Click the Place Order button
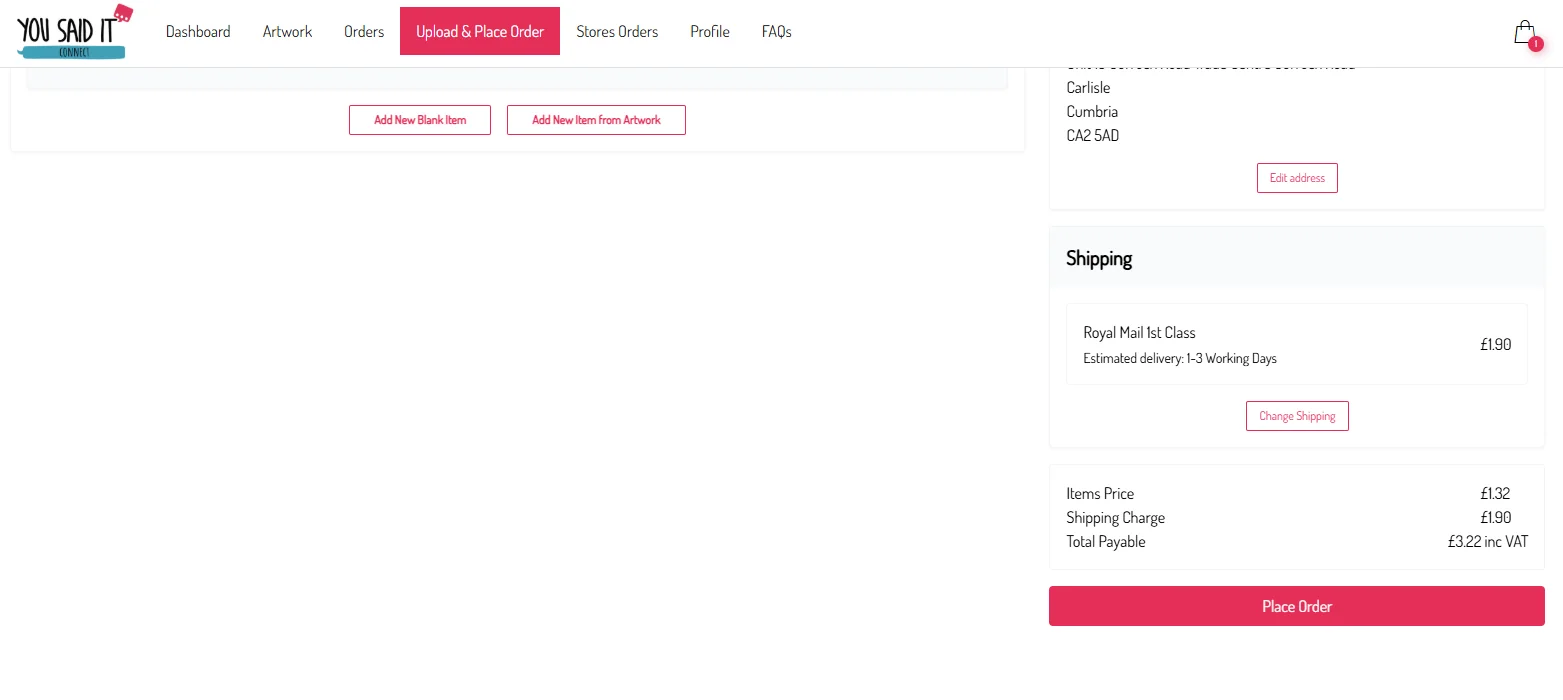Screen dimensions: 1563x700 (x=1297, y=606)
